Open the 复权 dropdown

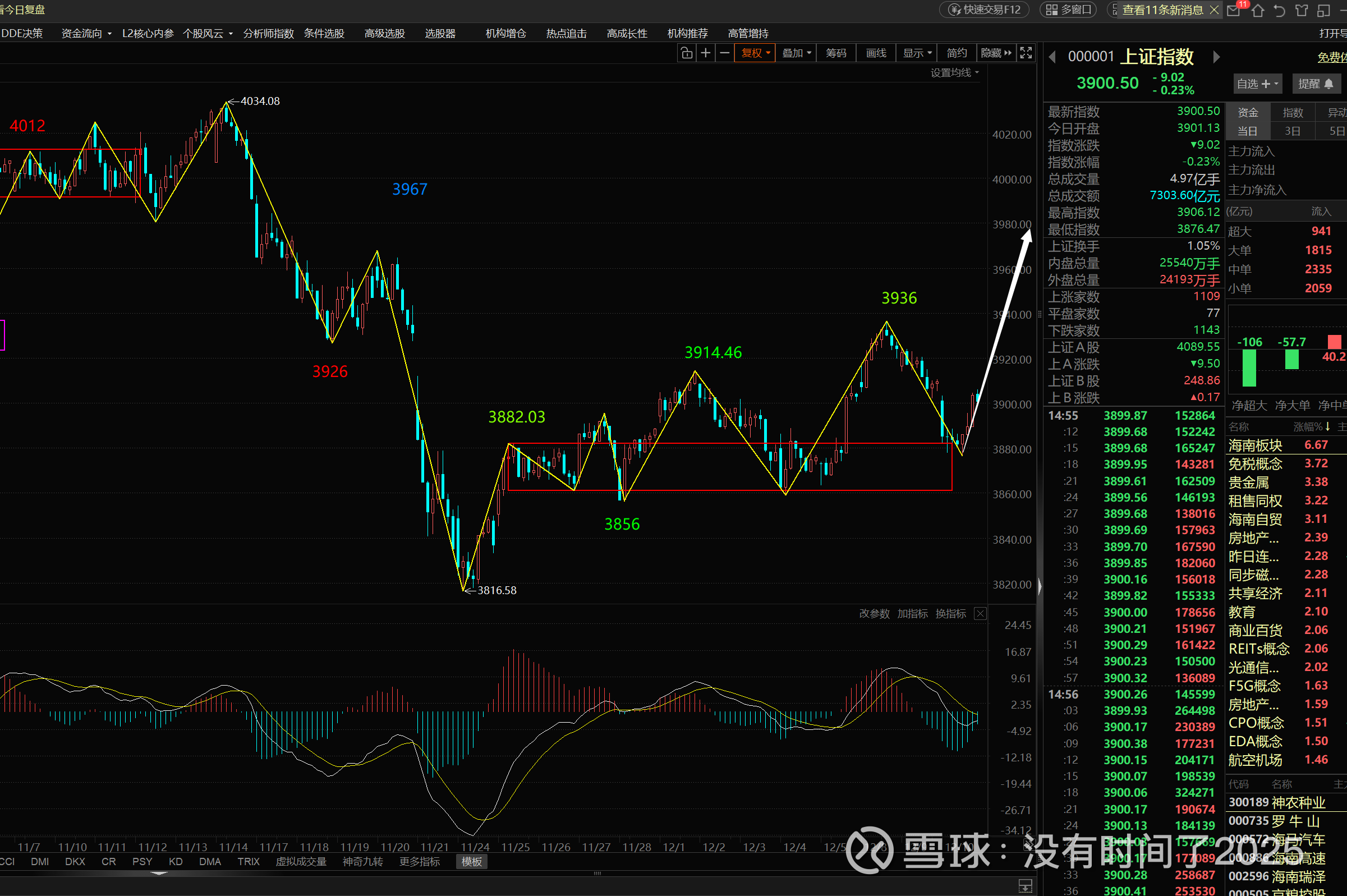pos(755,53)
